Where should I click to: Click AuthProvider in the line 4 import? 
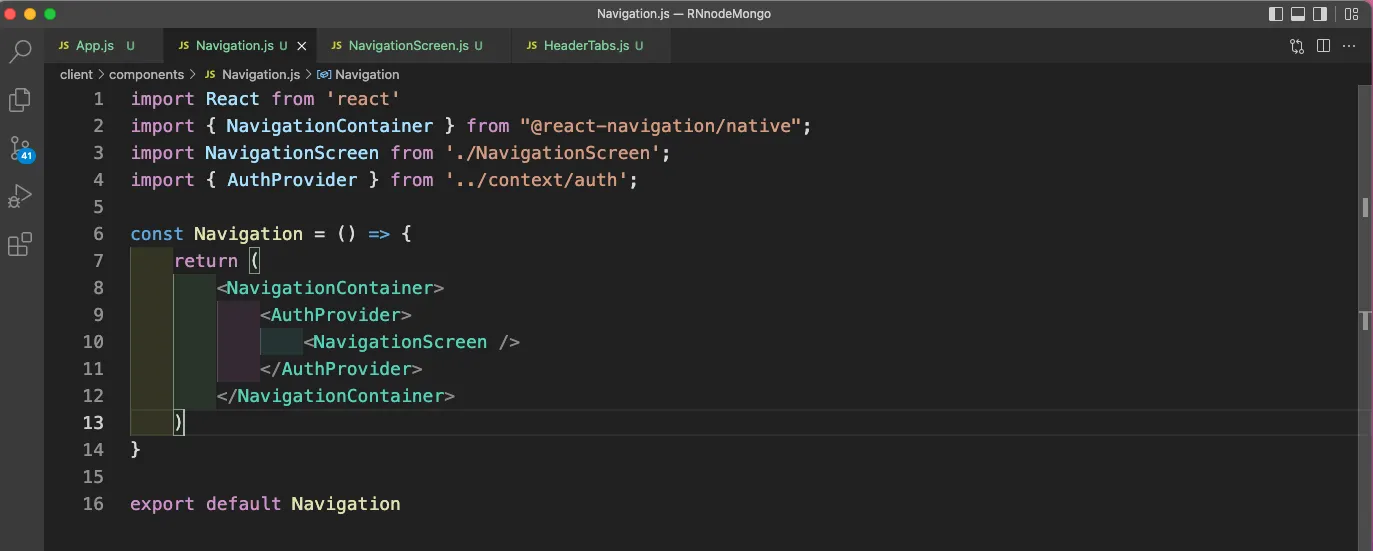click(292, 180)
